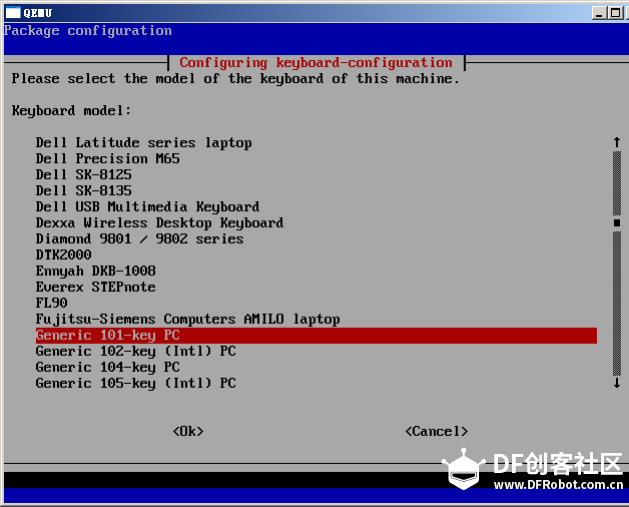Image resolution: width=629 pixels, height=507 pixels.
Task: Select Diamond 9801 / 9802 series
Action: (x=140, y=239)
